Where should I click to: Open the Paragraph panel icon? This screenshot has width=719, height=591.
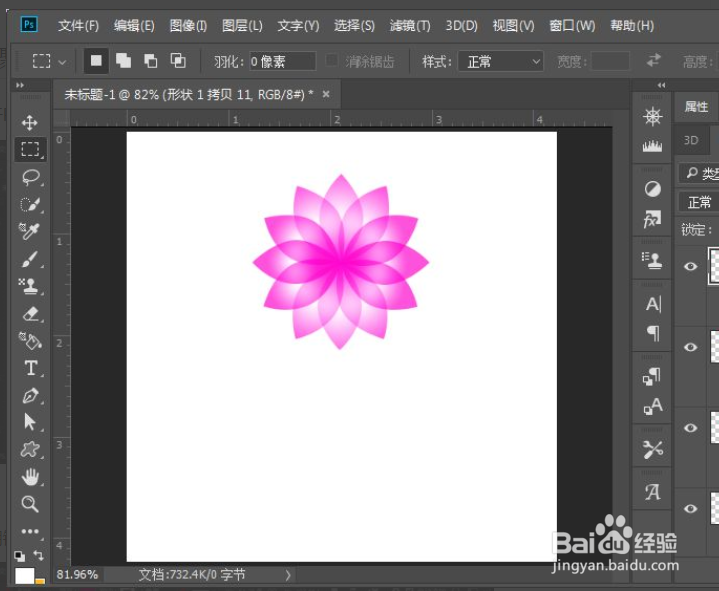(653, 333)
